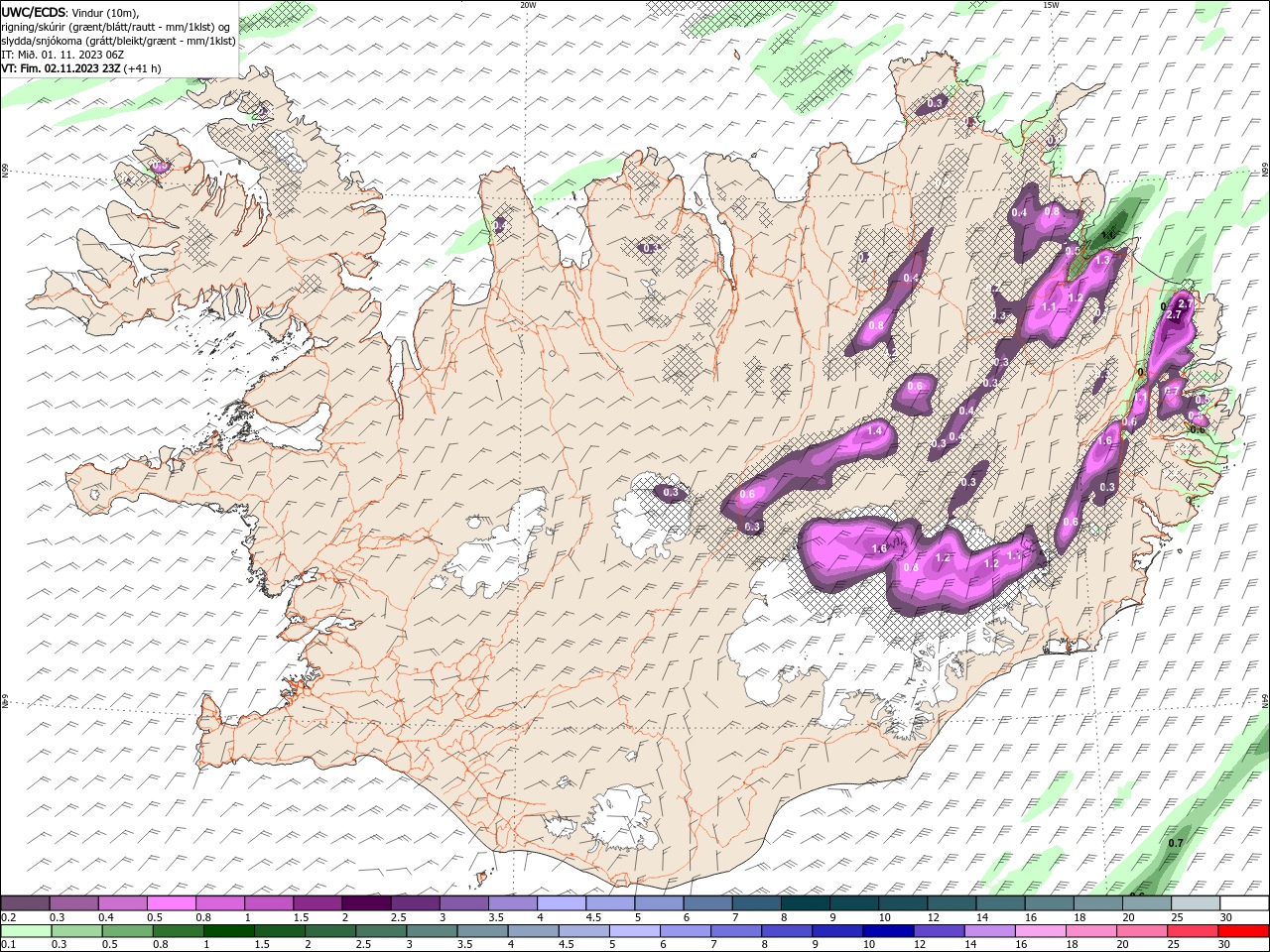Screen dimensions: 1270x952
Task: Click the crimson 25 swatch in lower legend row
Action: (x=1193, y=931)
